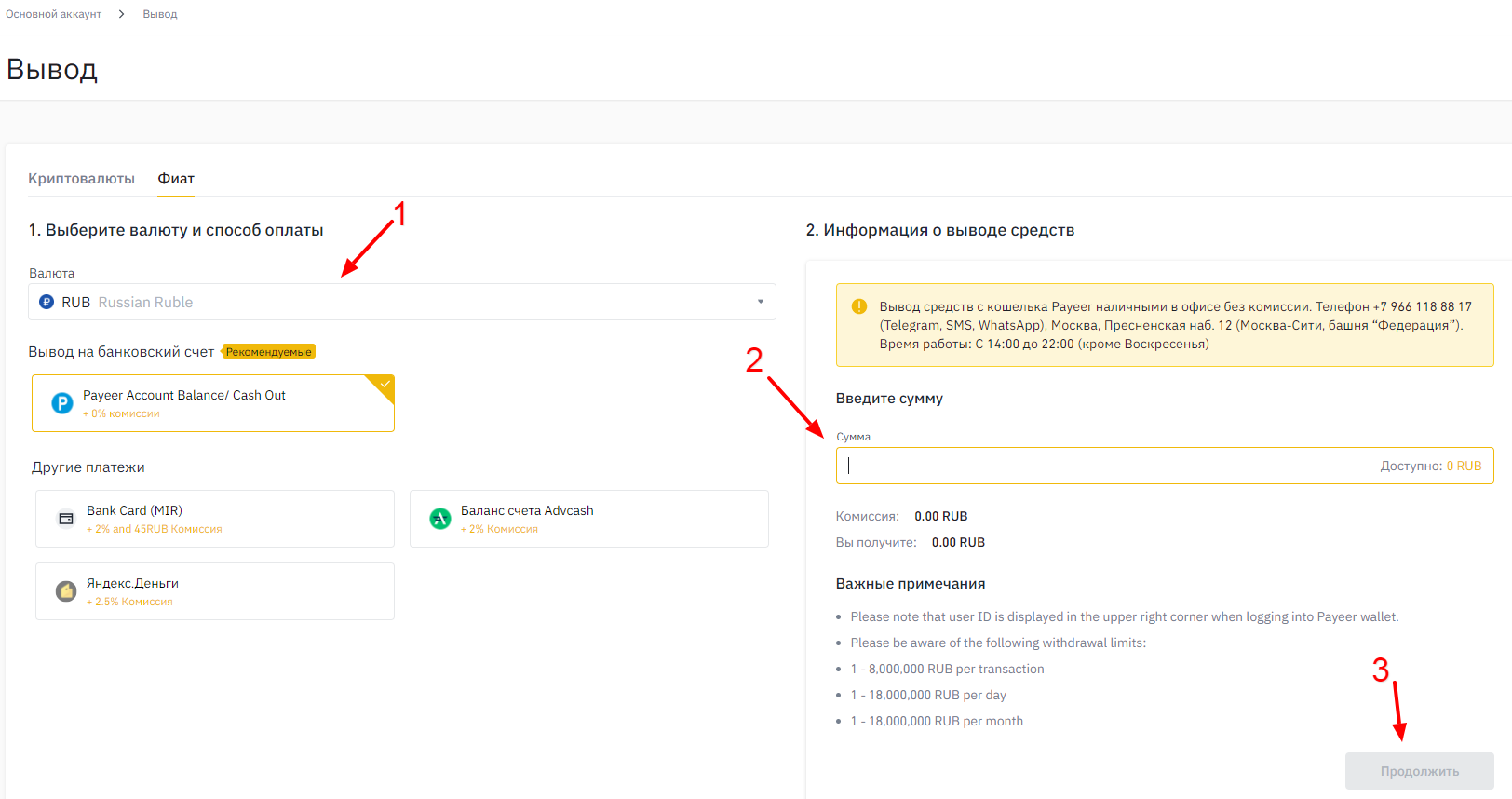
Task: Click the yellow warning notice icon
Action: pos(859,306)
